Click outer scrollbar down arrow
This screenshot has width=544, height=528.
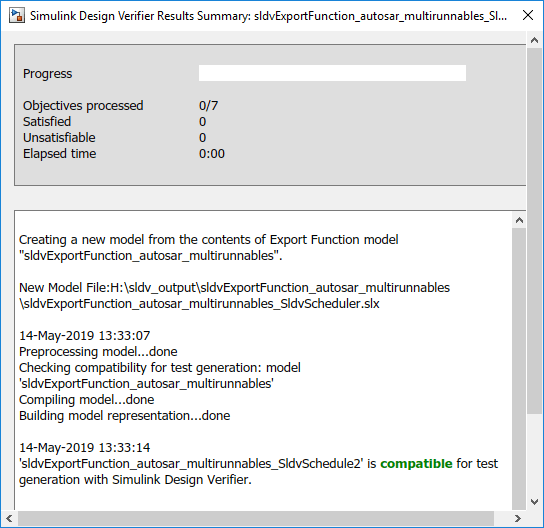(535, 502)
